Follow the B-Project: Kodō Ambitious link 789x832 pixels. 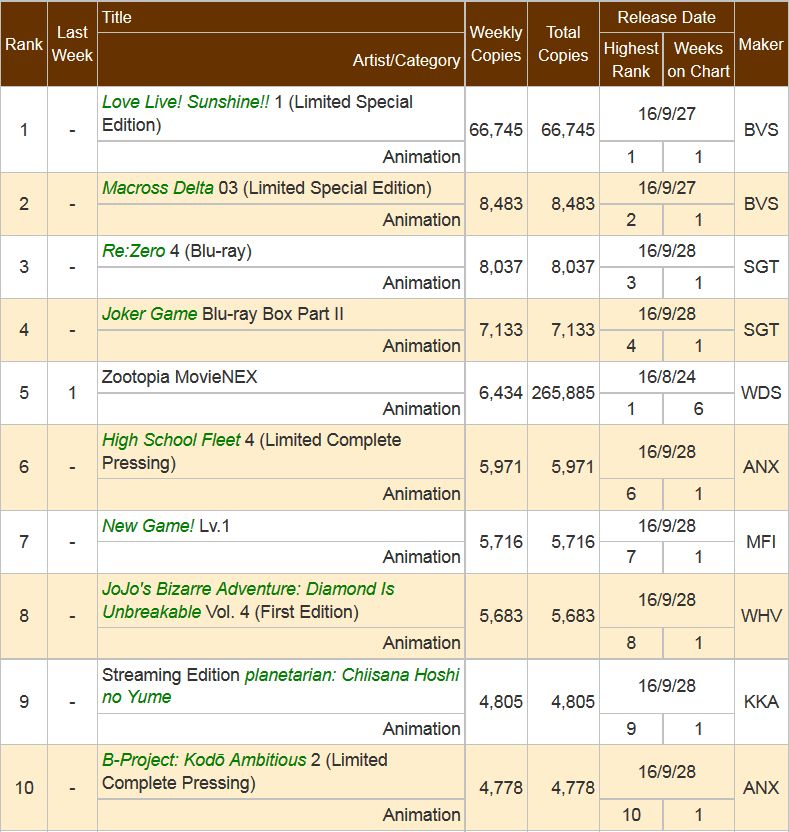(x=204, y=760)
